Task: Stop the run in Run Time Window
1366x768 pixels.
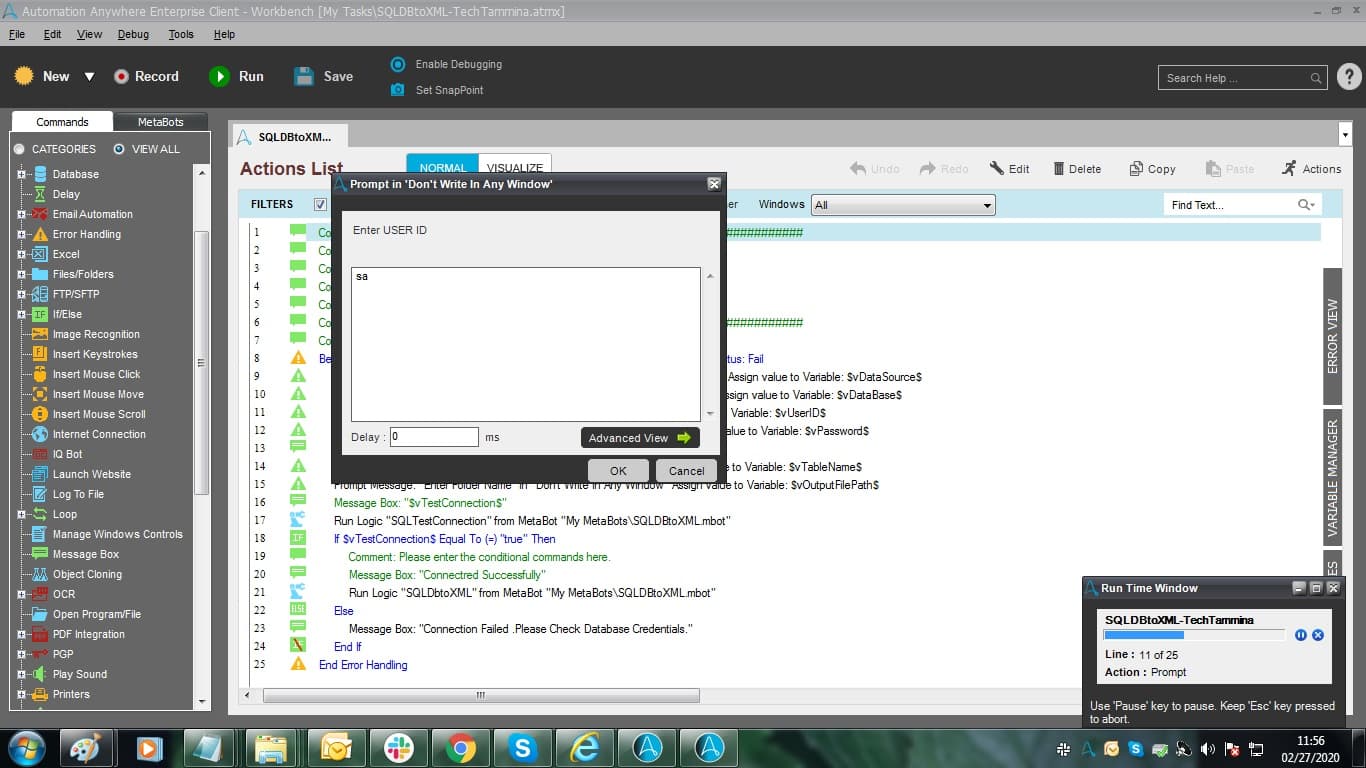Action: tap(1318, 635)
